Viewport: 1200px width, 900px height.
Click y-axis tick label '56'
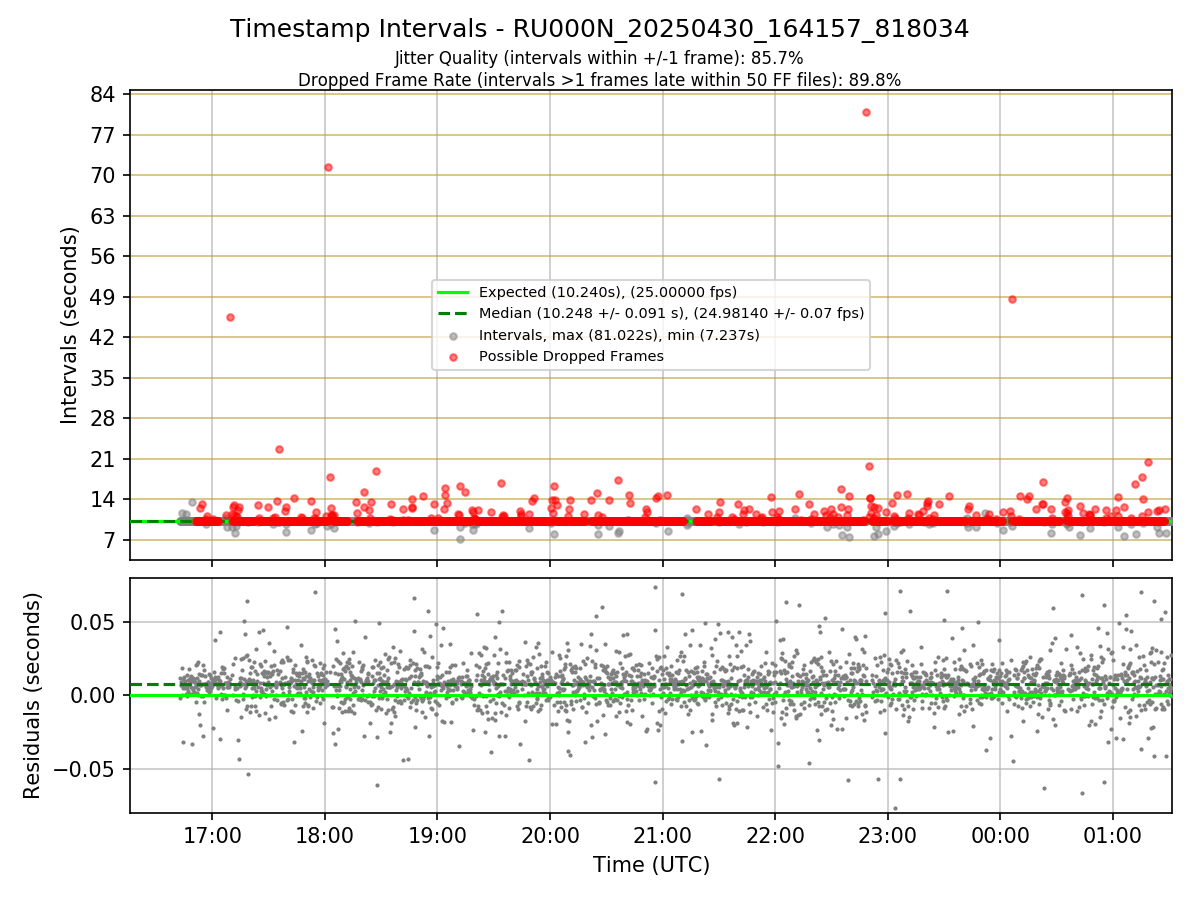pyautogui.click(x=105, y=257)
